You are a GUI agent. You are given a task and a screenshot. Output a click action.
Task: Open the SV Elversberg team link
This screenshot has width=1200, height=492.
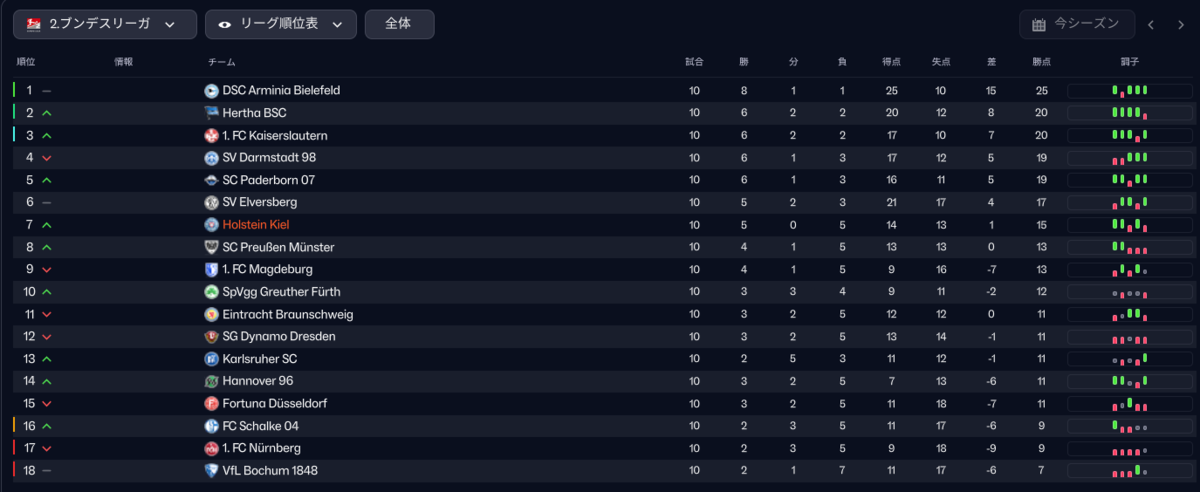[259, 202]
